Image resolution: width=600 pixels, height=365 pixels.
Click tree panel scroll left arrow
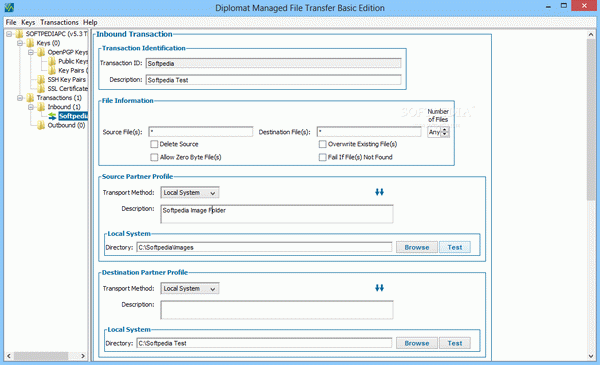(x=9, y=356)
